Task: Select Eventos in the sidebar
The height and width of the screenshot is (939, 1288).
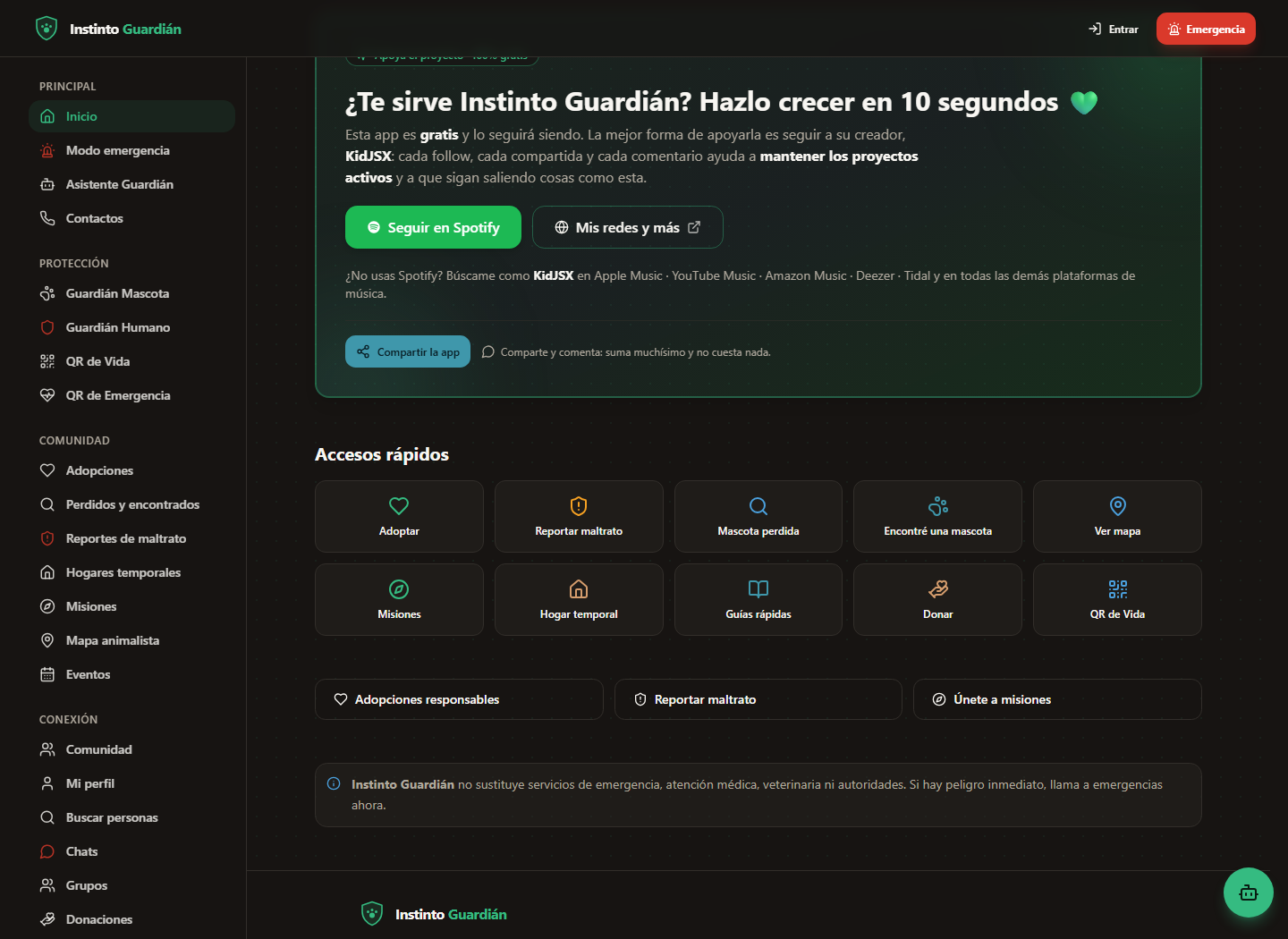Action: (131, 674)
